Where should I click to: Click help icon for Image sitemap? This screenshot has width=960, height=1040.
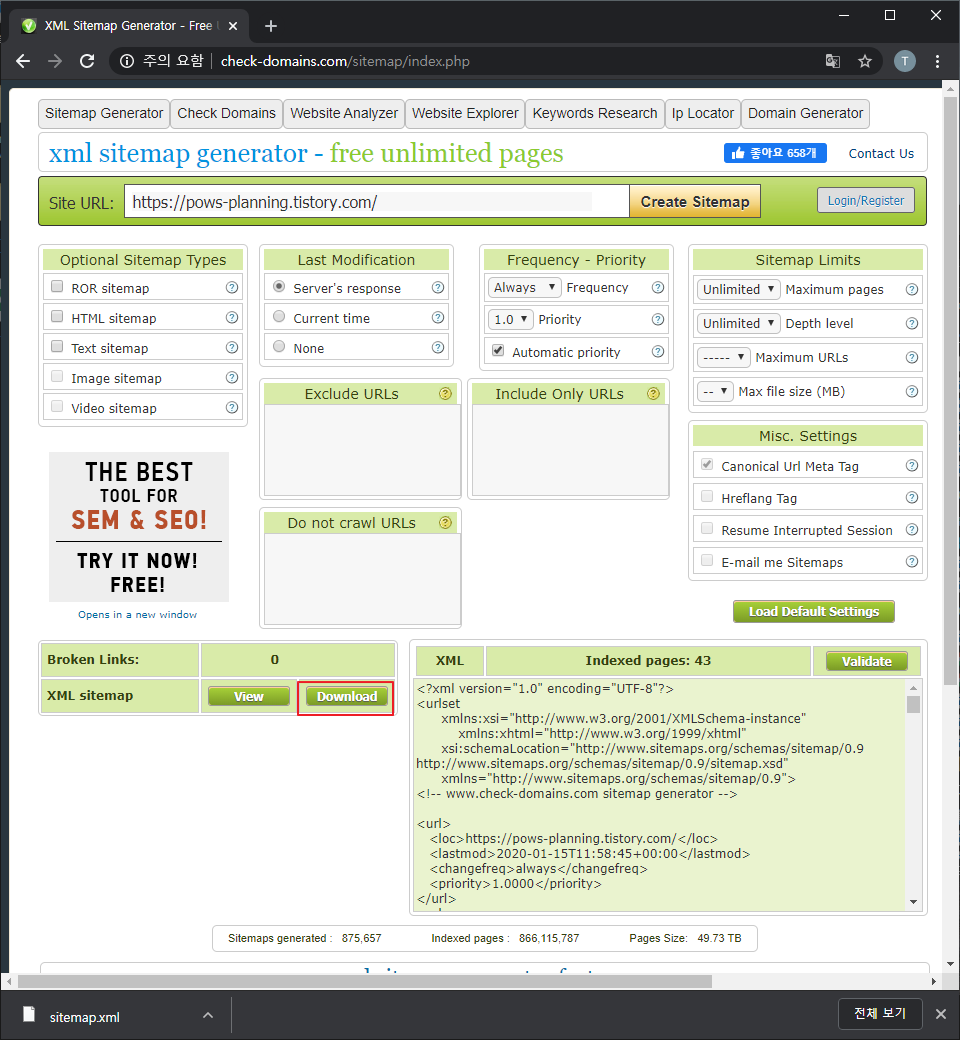click(x=232, y=377)
